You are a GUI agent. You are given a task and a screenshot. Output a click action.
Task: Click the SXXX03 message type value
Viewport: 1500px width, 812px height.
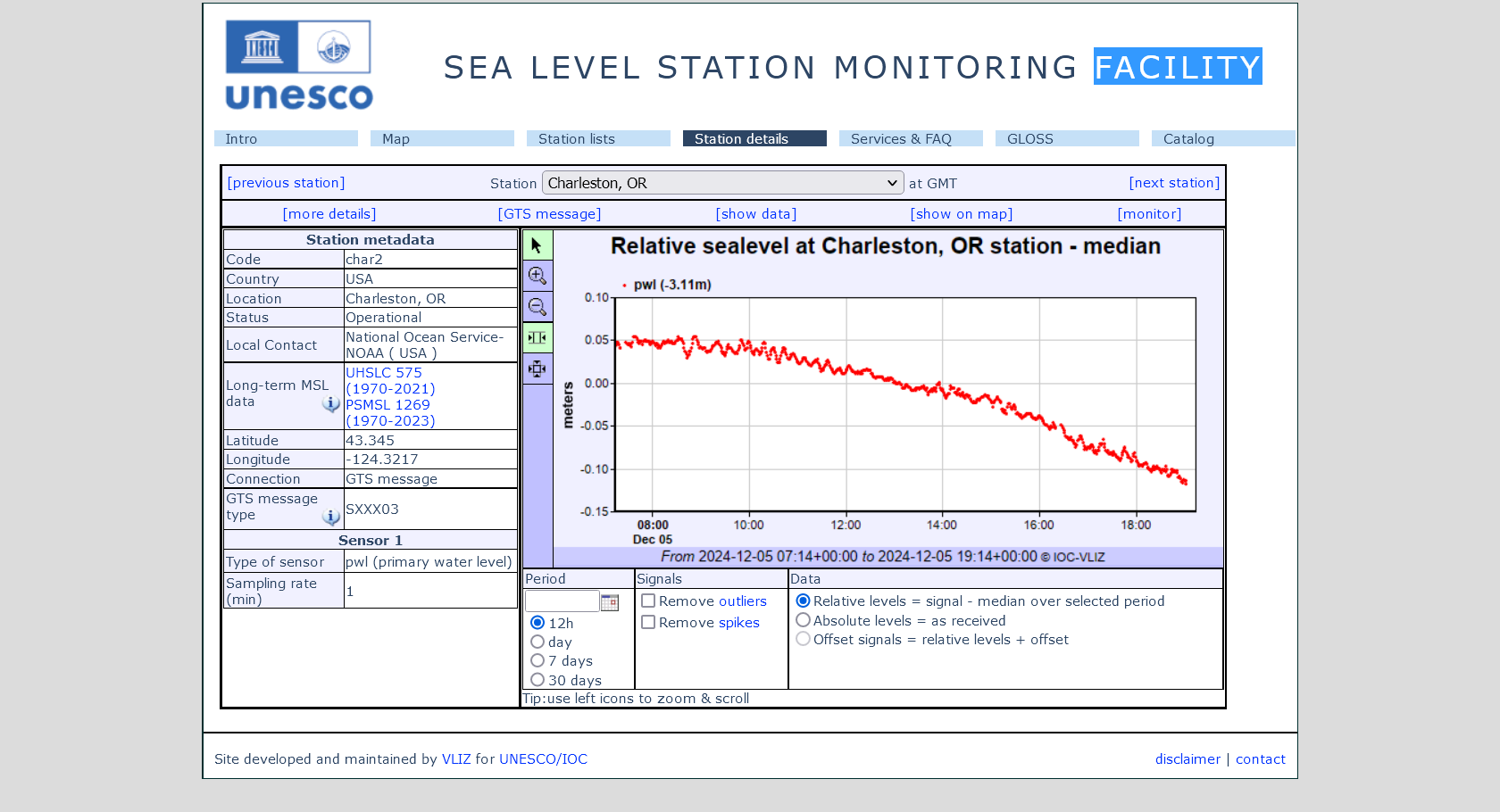[x=372, y=510]
